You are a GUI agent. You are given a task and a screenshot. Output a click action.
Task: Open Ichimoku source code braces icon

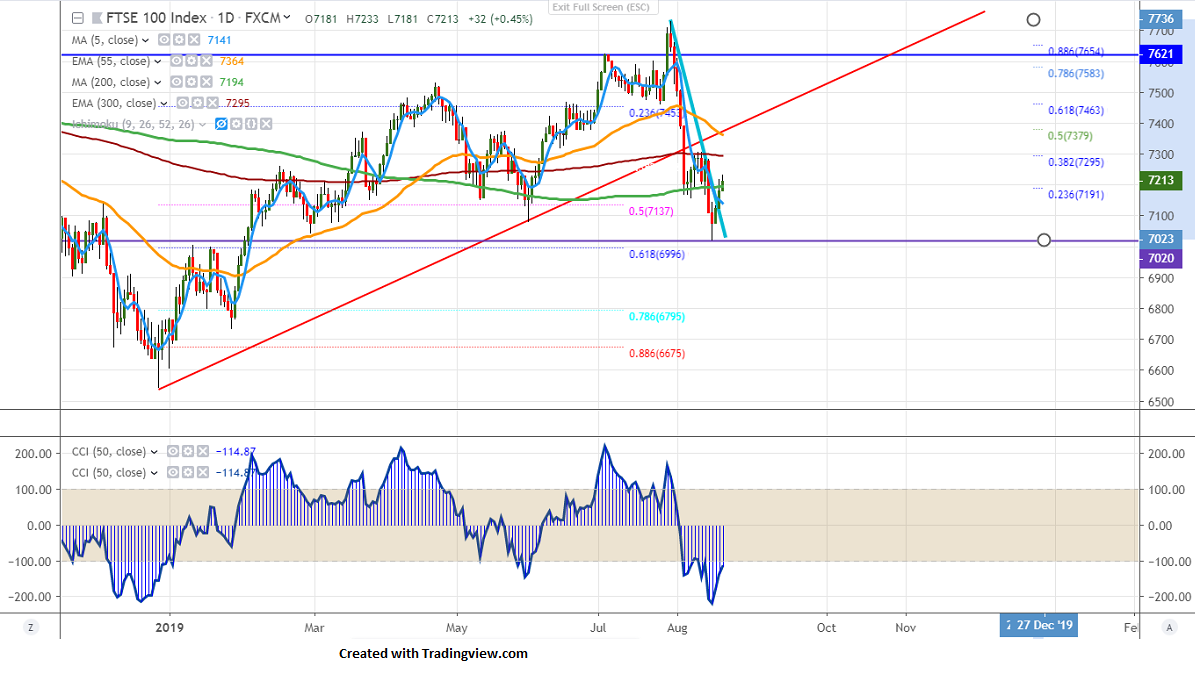click(x=253, y=124)
